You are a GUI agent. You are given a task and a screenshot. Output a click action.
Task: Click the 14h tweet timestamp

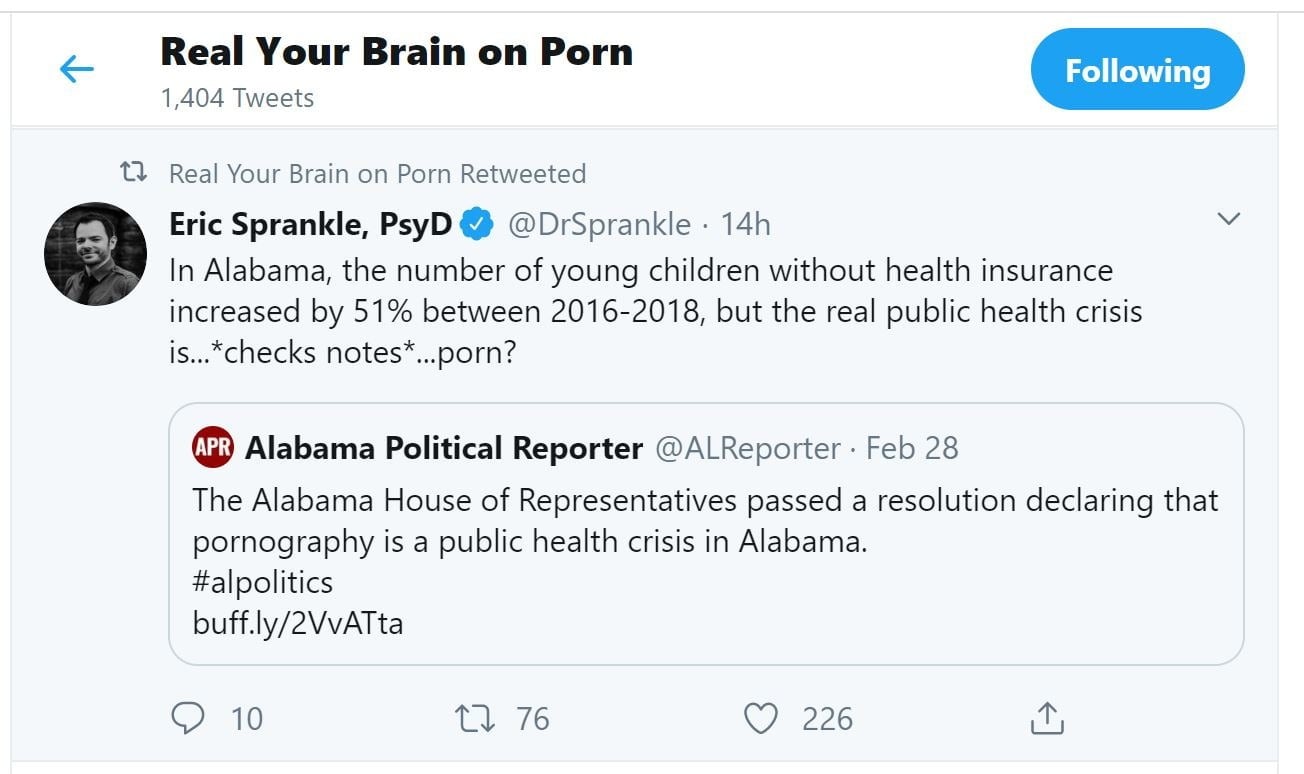pos(745,225)
